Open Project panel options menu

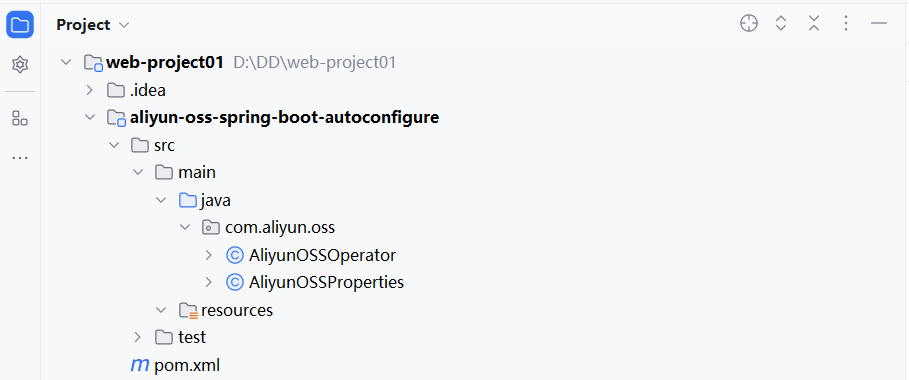(x=846, y=24)
